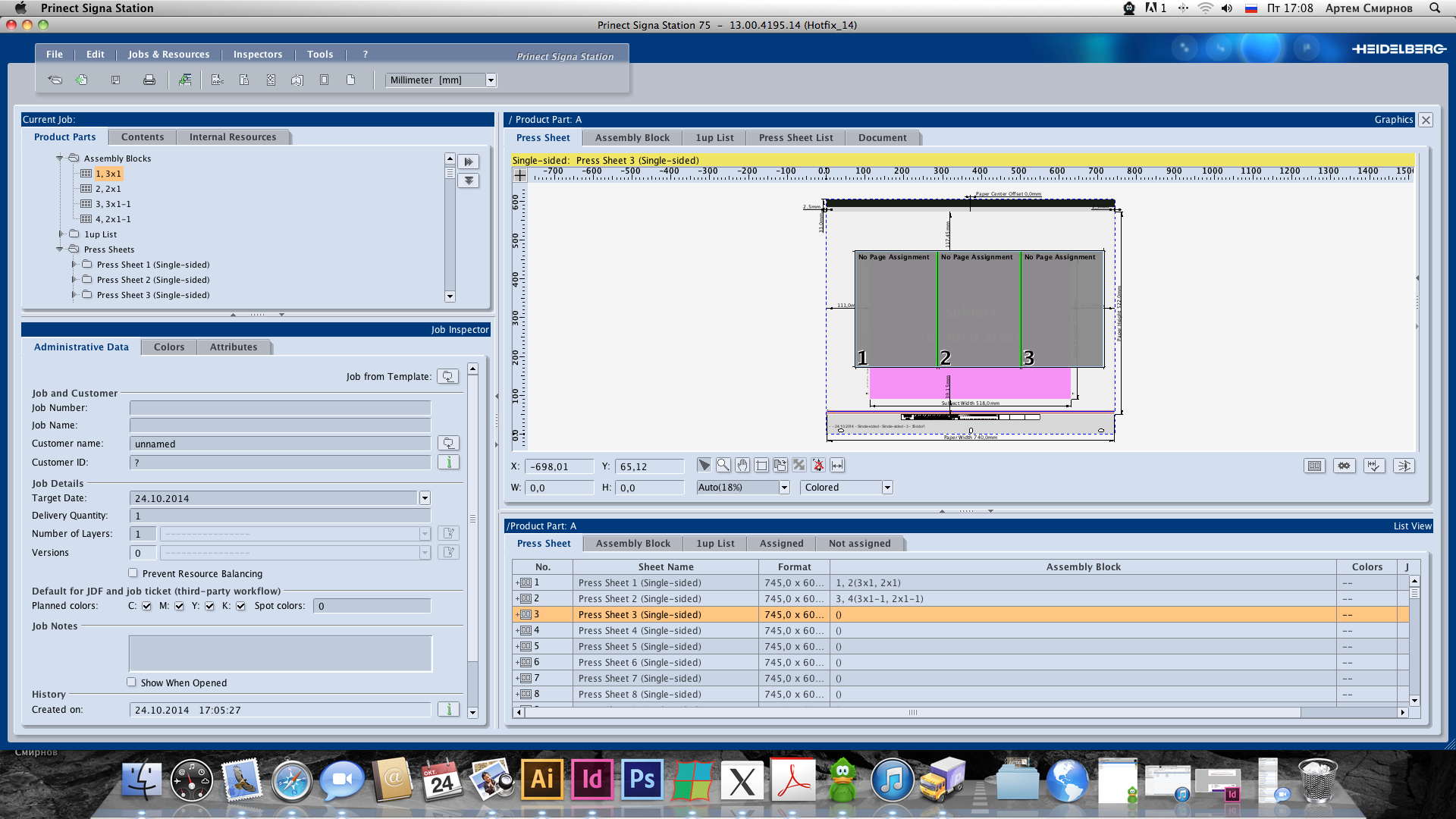Select the hand pan tool
This screenshot has width=1456, height=819.
click(x=742, y=465)
